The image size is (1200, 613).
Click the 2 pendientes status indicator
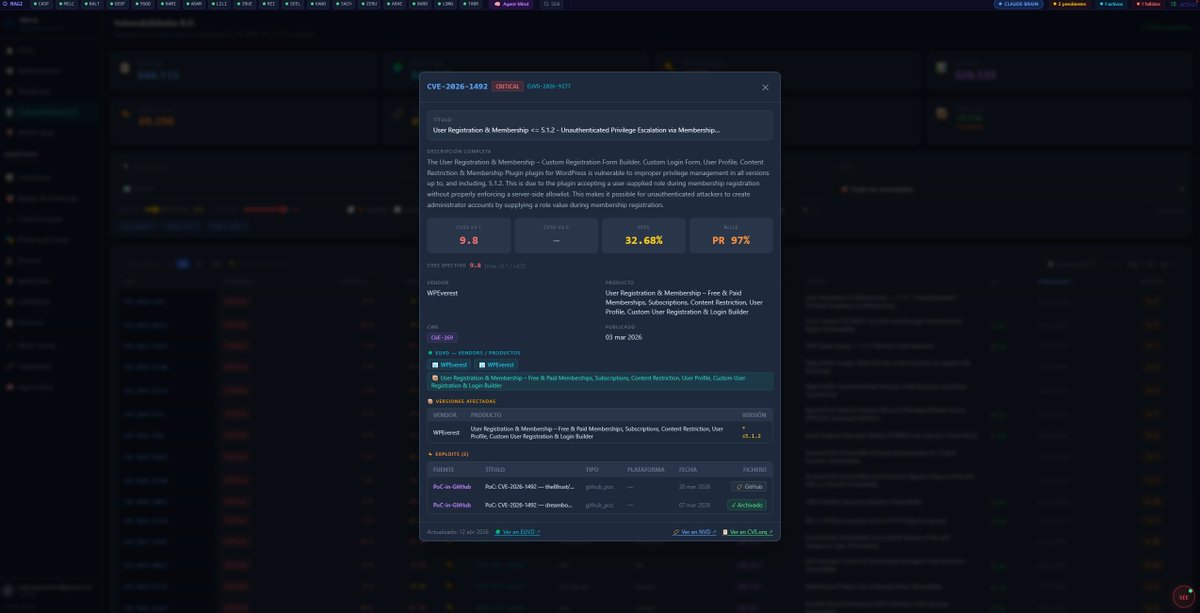pos(1070,4)
